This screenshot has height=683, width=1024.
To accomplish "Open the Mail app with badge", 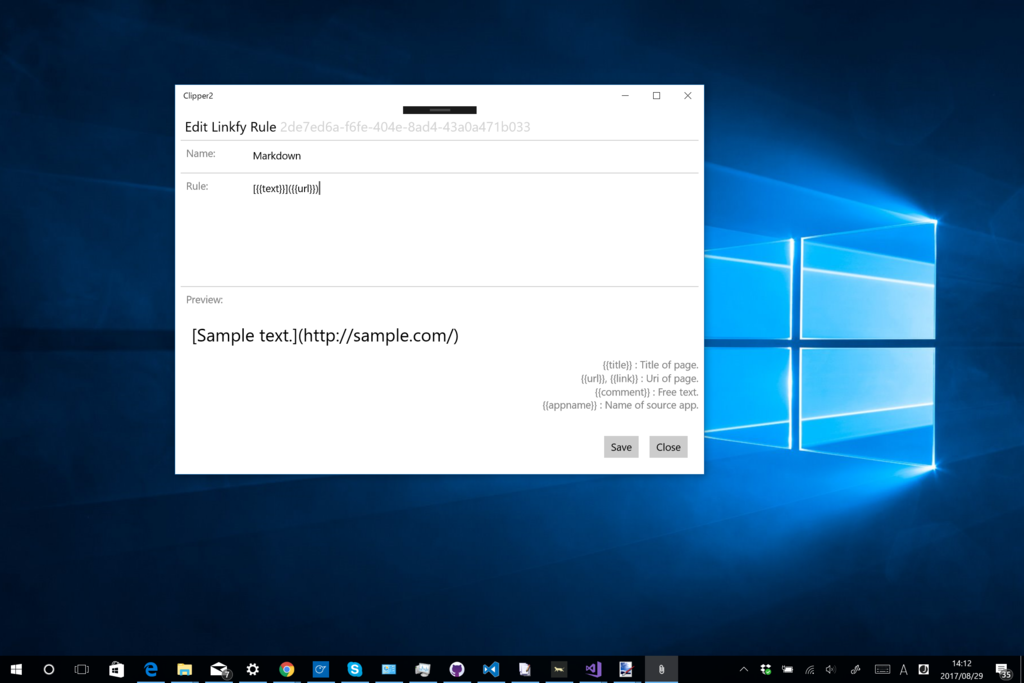I will pos(219,670).
